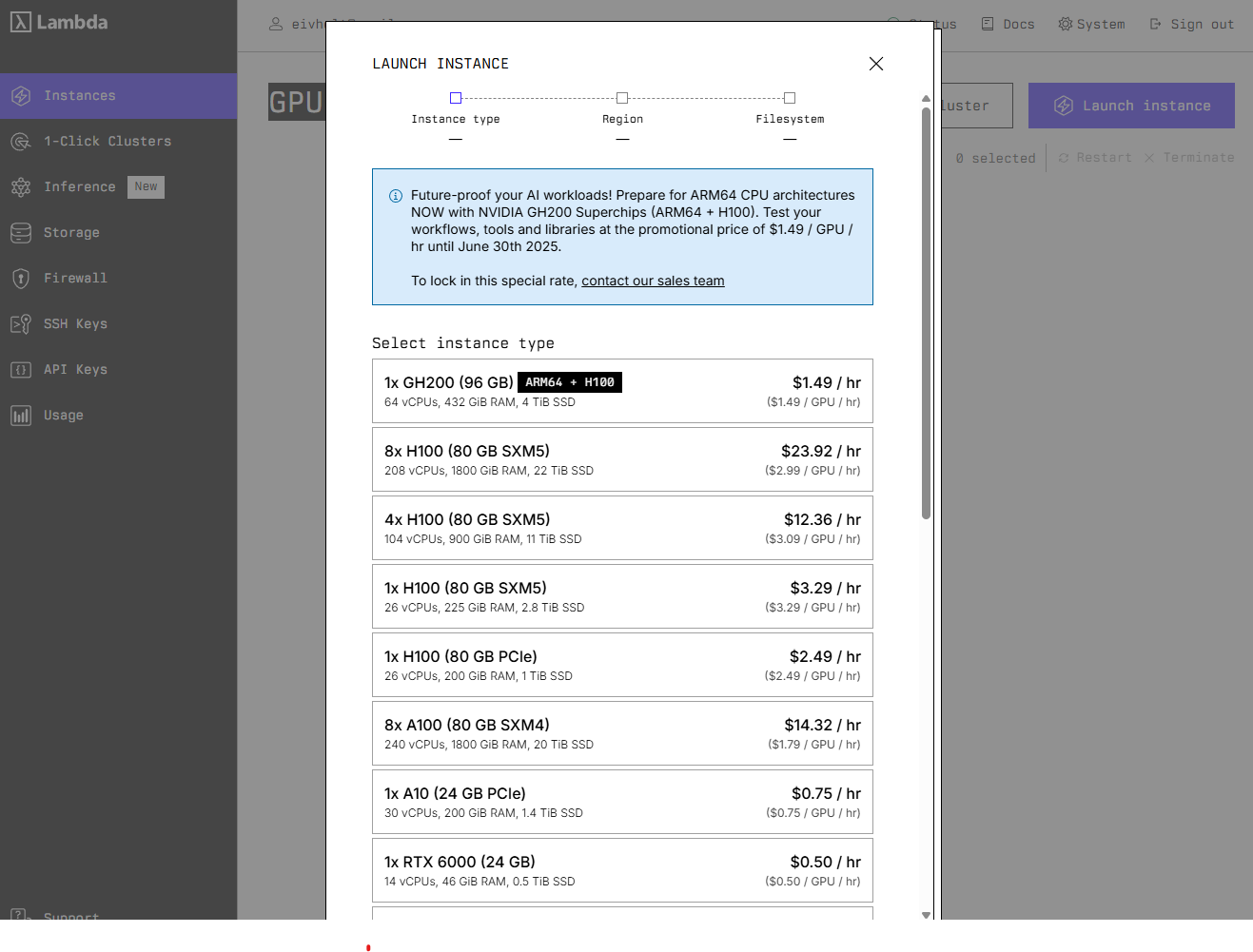Click the Usage chart icon
Screen dimensions: 1253x952
point(21,416)
